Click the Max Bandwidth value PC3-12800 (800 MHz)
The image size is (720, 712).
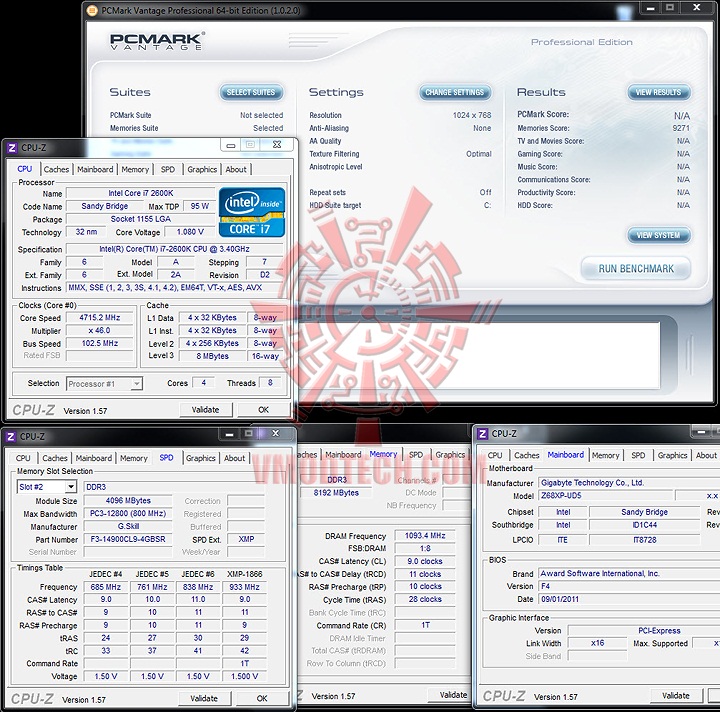tap(128, 513)
